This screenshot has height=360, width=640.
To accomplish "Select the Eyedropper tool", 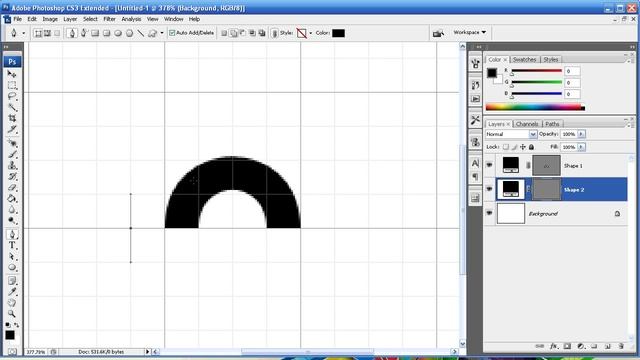I will [x=12, y=292].
